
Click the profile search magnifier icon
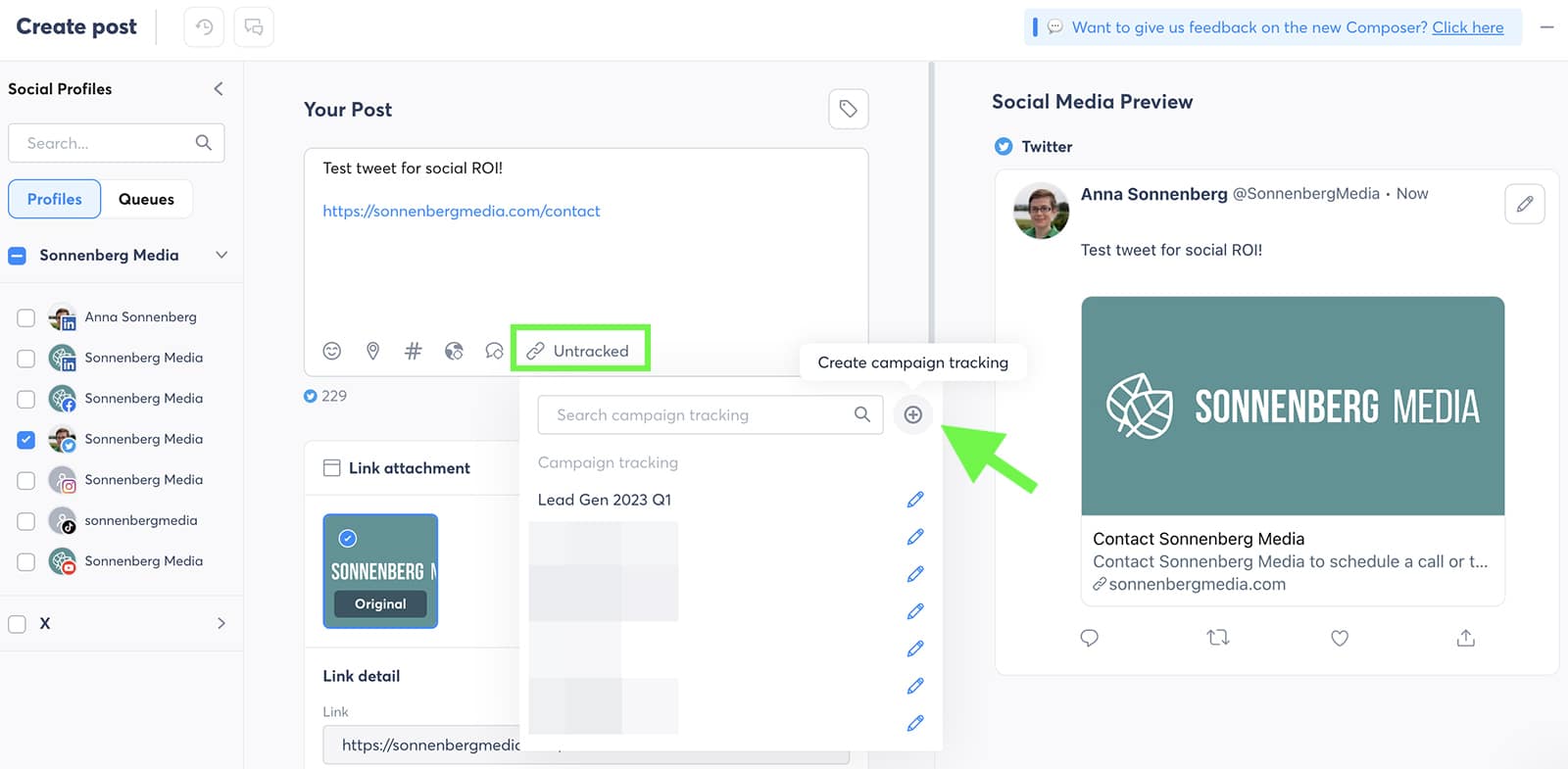point(203,143)
